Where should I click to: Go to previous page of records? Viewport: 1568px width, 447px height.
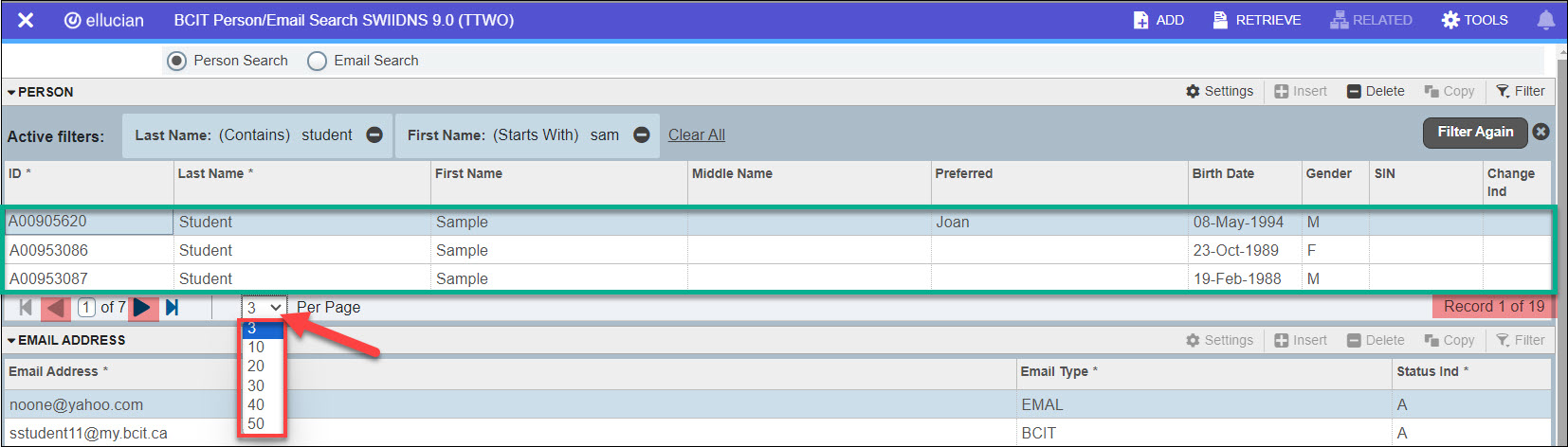[x=57, y=307]
